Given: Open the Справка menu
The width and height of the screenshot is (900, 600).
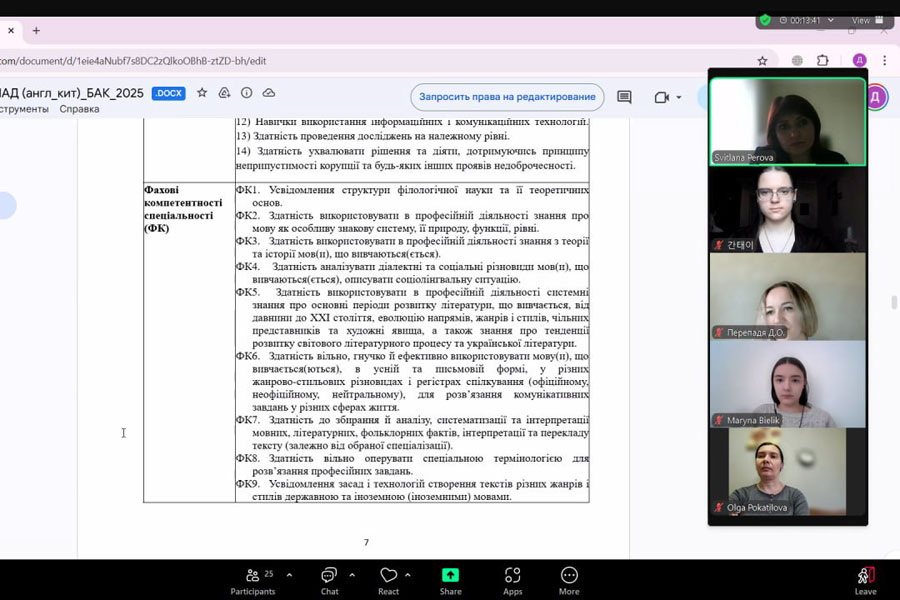Looking at the screenshot, I should [x=79, y=109].
